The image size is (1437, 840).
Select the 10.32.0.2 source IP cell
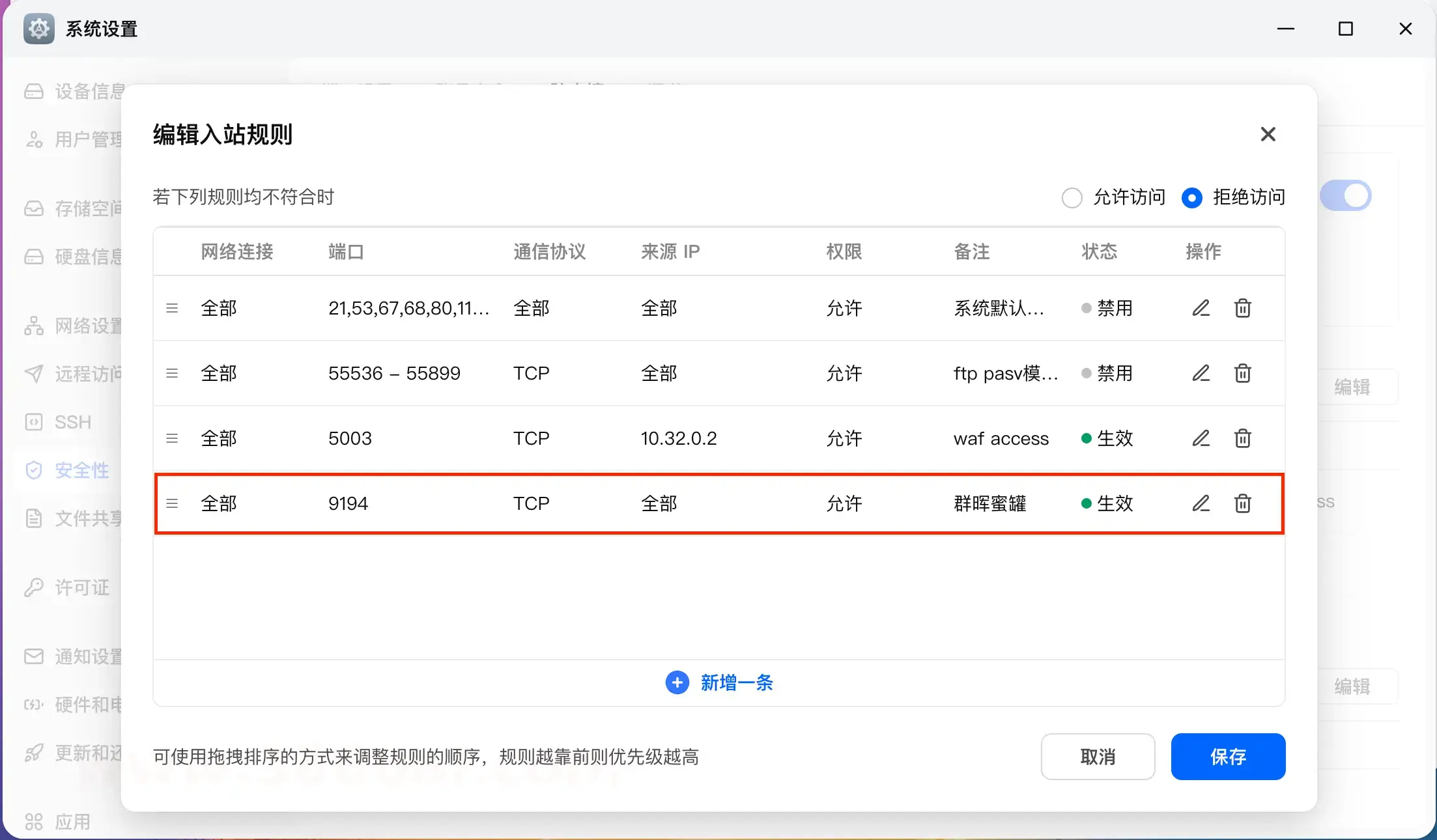(x=678, y=438)
